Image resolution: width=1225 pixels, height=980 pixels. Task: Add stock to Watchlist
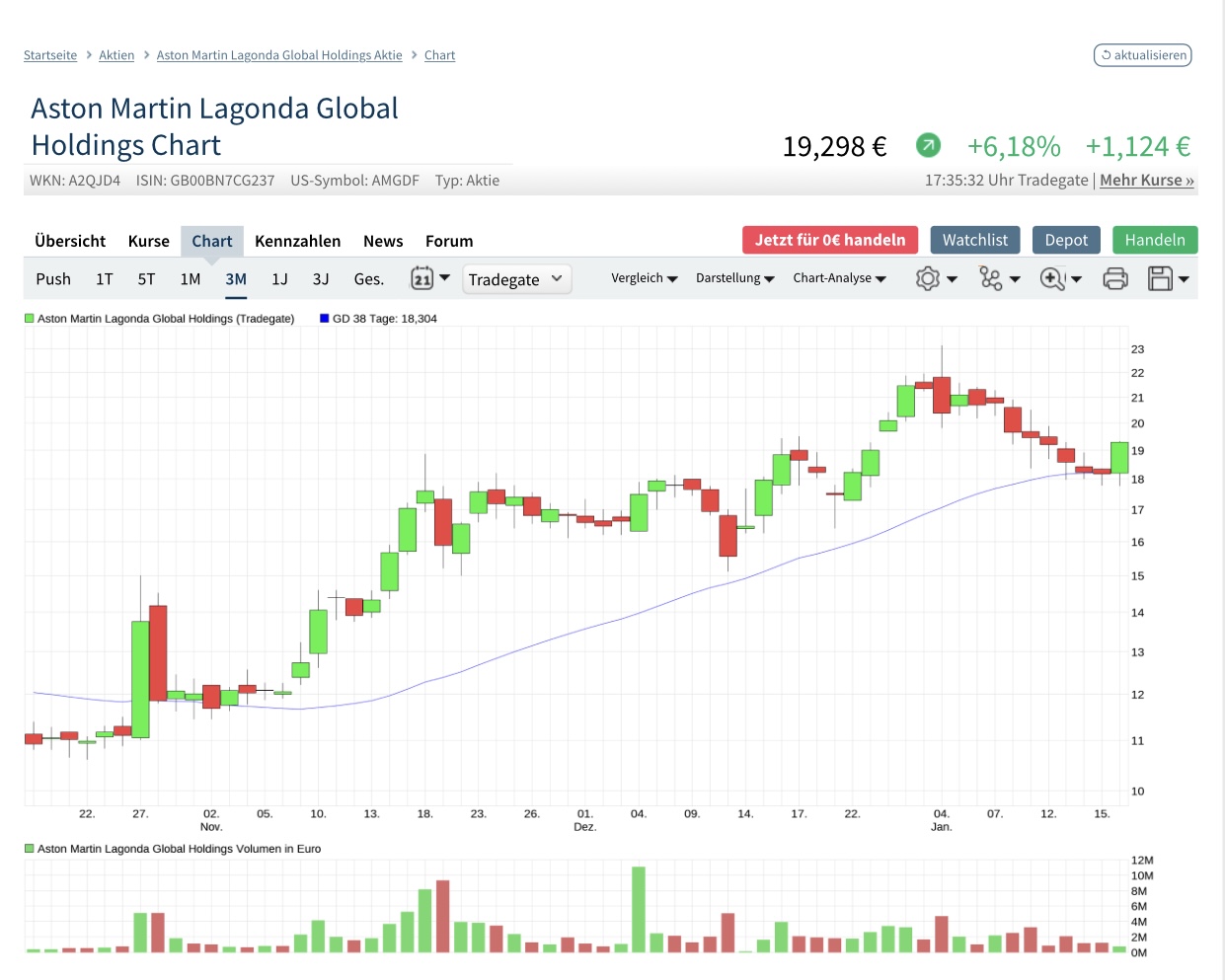[x=975, y=240]
